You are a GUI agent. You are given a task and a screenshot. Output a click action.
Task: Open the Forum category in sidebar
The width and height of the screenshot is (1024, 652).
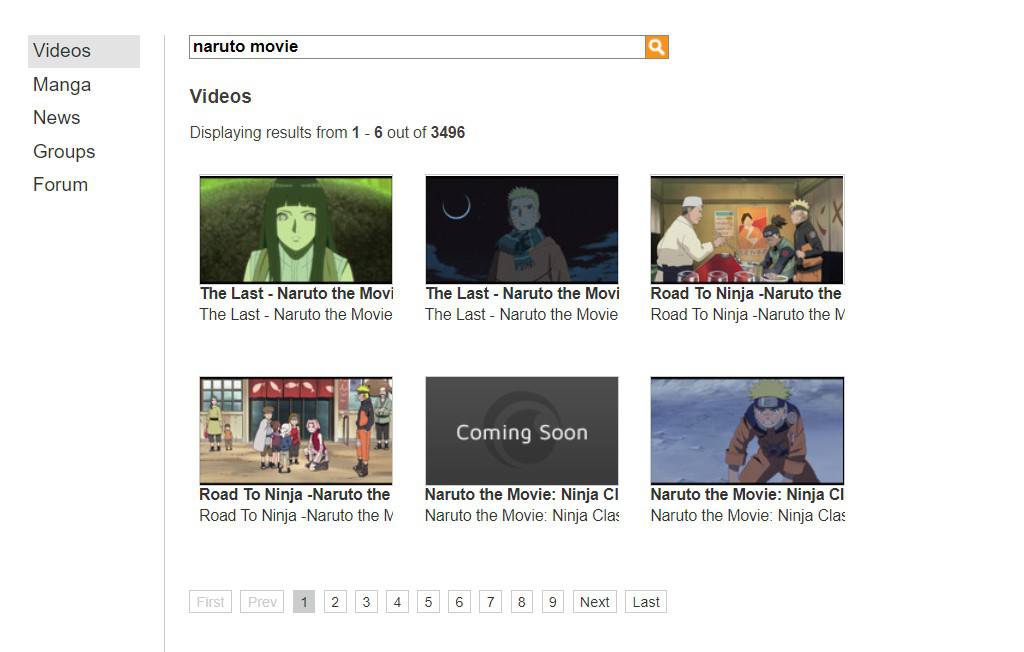click(x=60, y=185)
